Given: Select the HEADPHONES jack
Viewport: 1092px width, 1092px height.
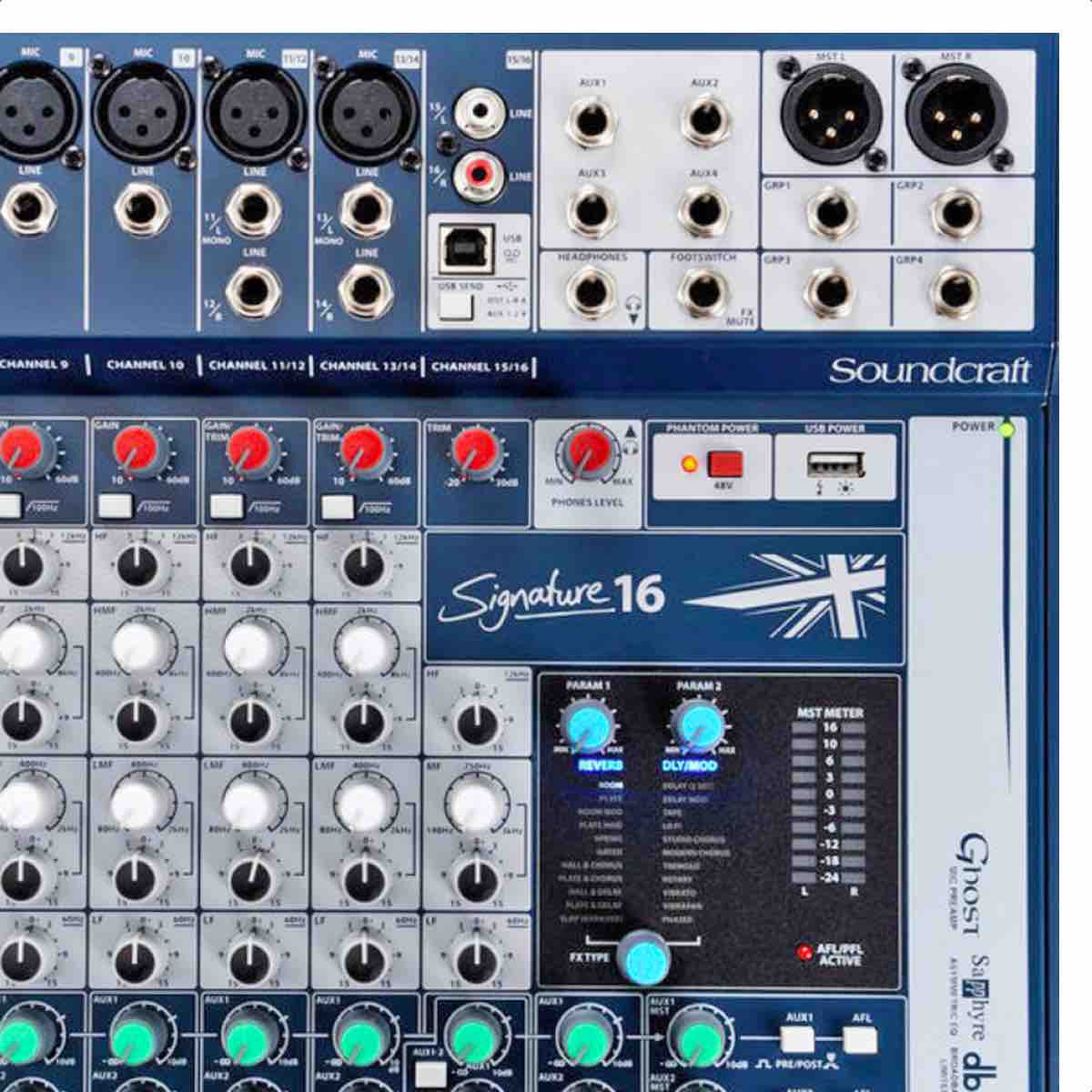Looking at the screenshot, I should click(x=591, y=293).
